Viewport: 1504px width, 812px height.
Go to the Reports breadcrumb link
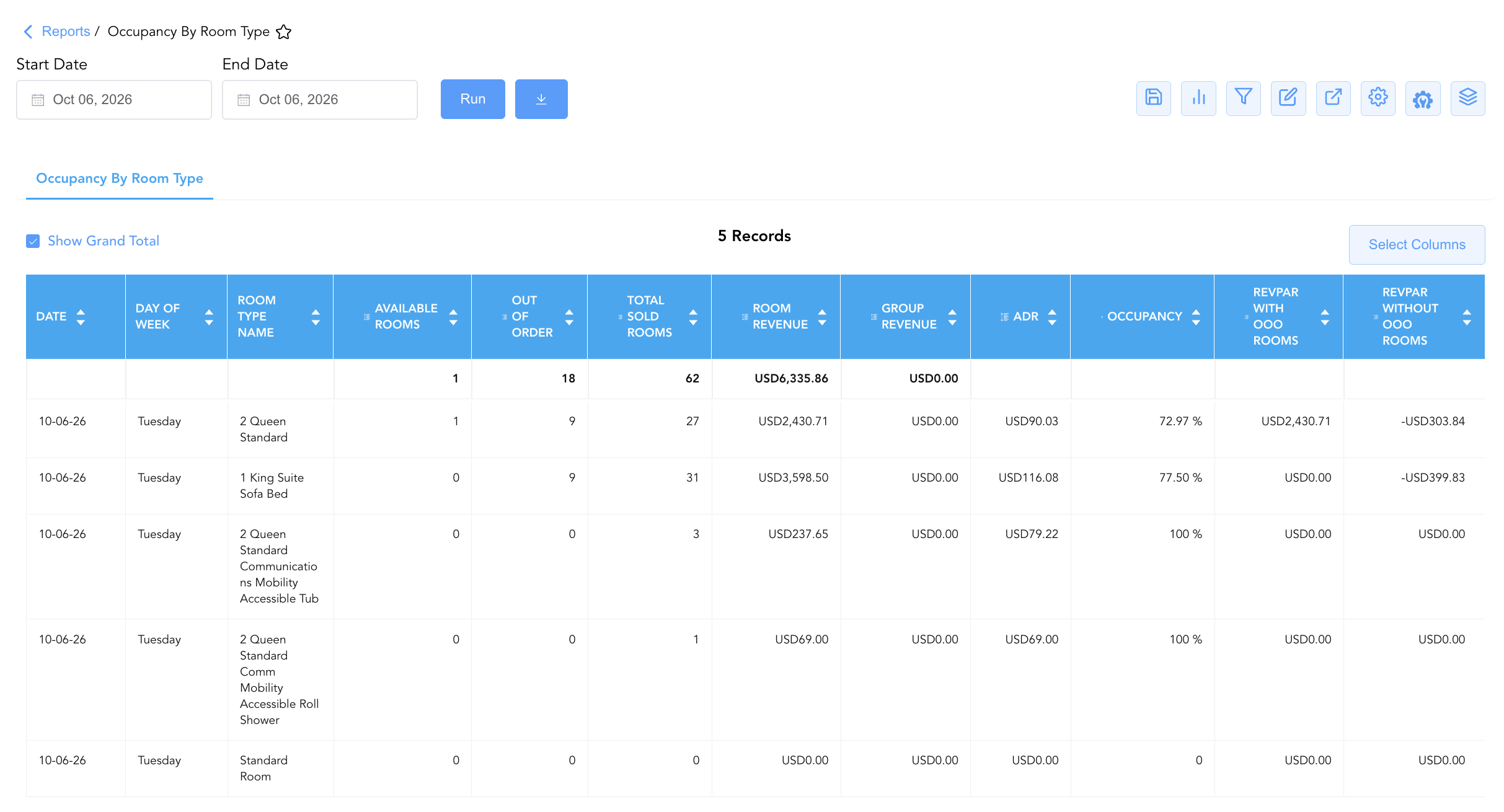66,32
